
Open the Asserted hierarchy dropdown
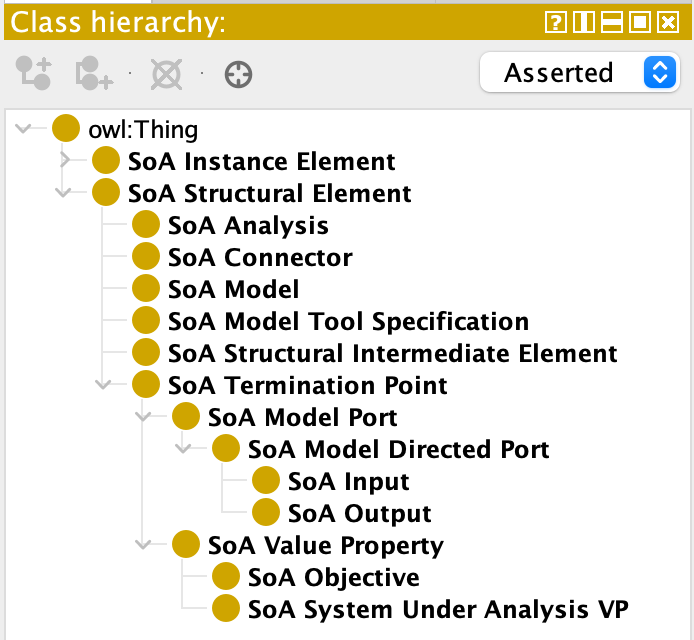coord(578,73)
